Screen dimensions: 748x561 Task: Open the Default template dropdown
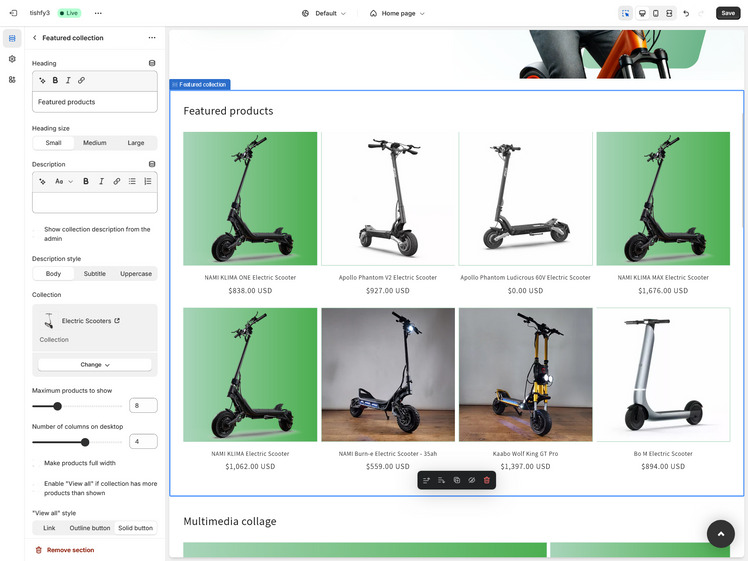pos(324,13)
